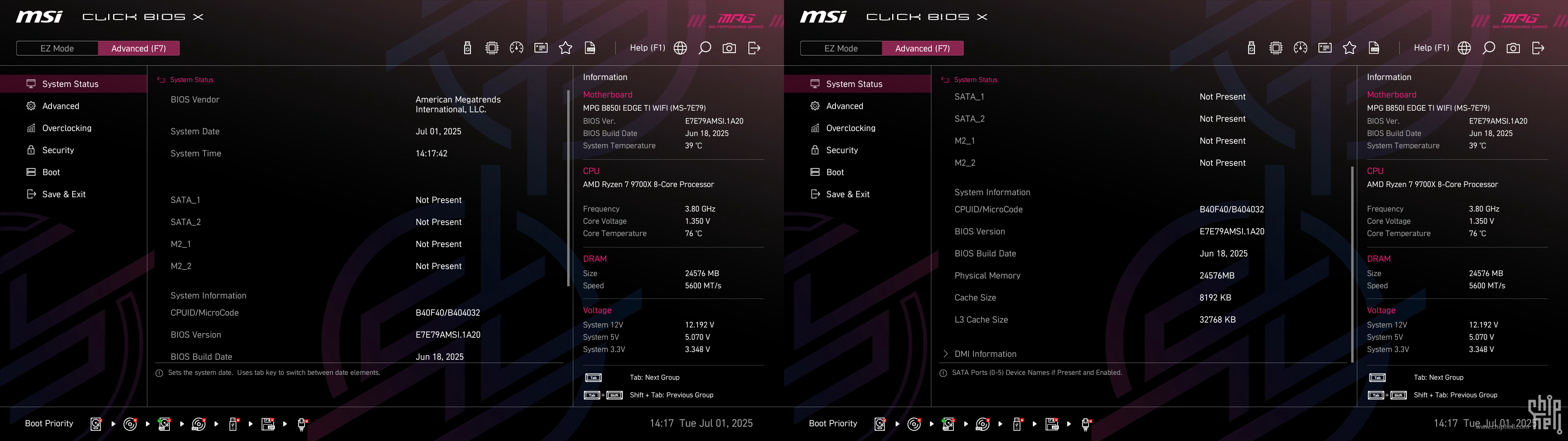Take screenshot with camera icon, right window
The width and height of the screenshot is (1568, 441).
(1513, 48)
